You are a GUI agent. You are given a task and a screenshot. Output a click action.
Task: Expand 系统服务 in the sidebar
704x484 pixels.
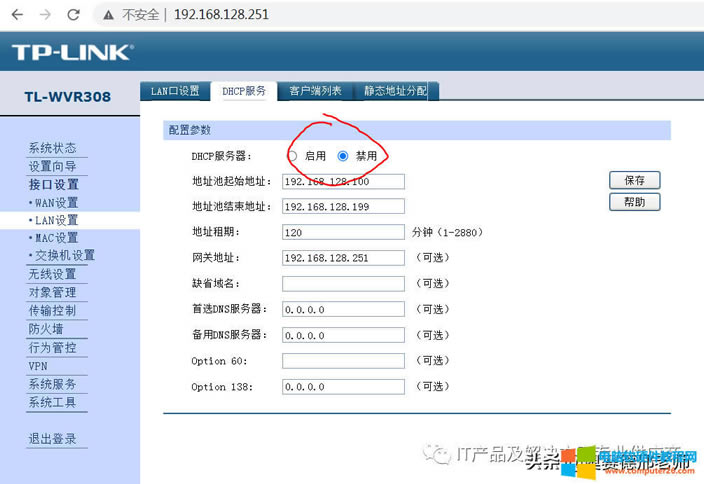53,384
